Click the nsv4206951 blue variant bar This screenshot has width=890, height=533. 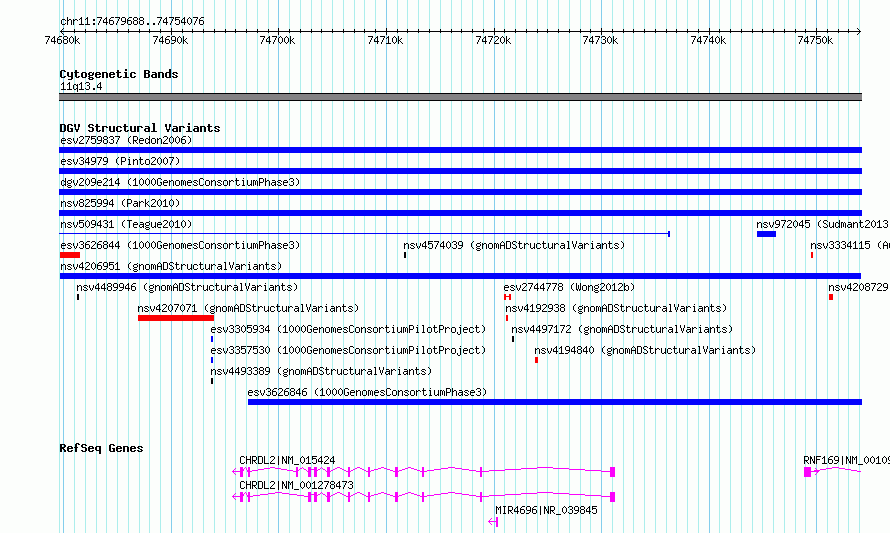[x=460, y=276]
